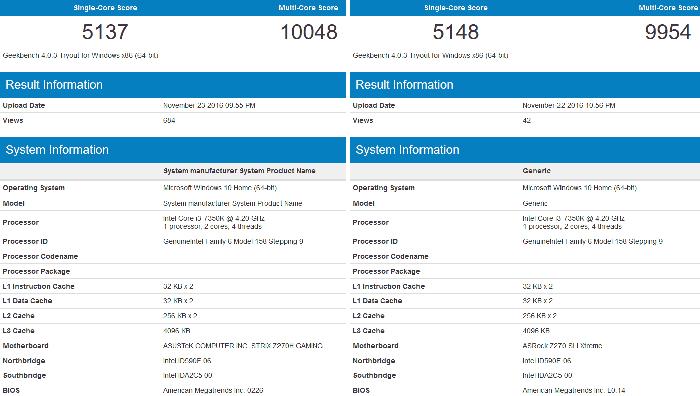This screenshot has height=396, width=700.
Task: Select L1 Instruction Cache value in the ASRock result
Action: coord(538,286)
